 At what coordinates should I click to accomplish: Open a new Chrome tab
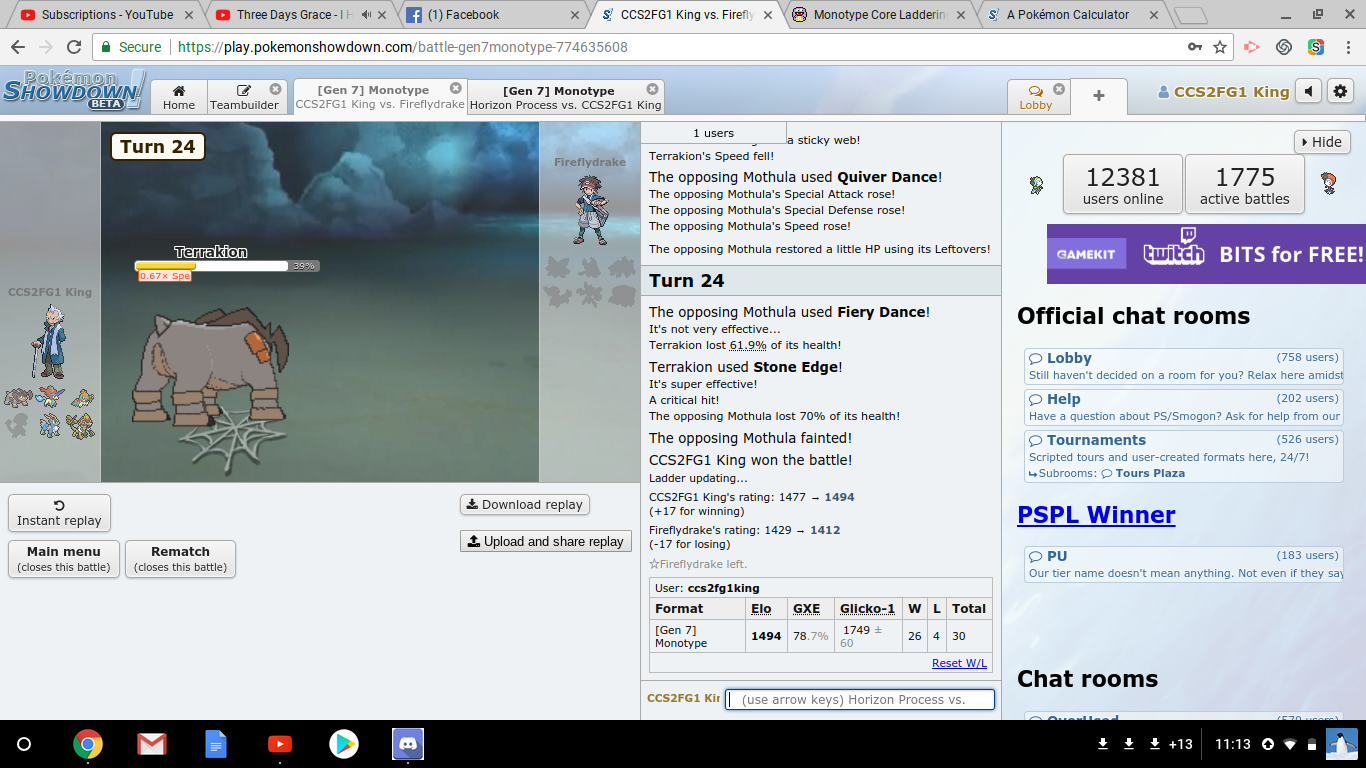pyautogui.click(x=1190, y=16)
